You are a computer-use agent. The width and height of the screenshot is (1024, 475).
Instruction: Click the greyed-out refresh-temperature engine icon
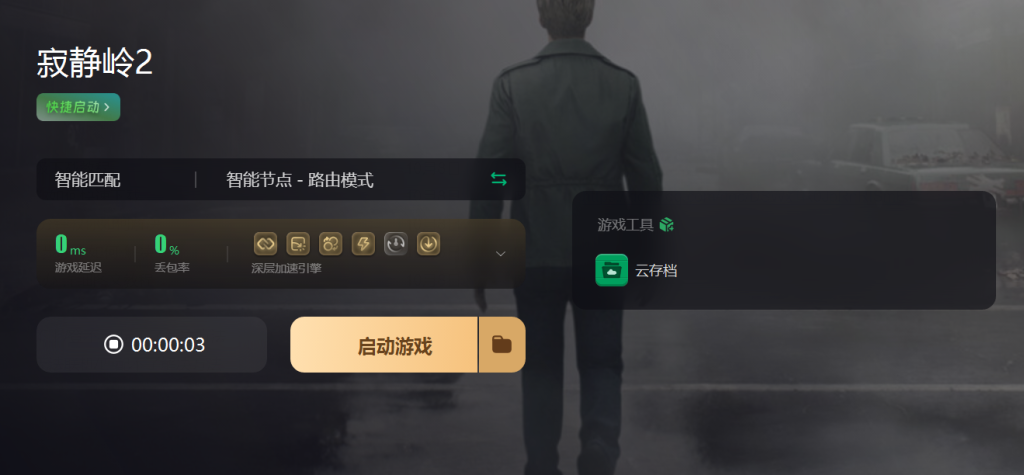pyautogui.click(x=396, y=244)
